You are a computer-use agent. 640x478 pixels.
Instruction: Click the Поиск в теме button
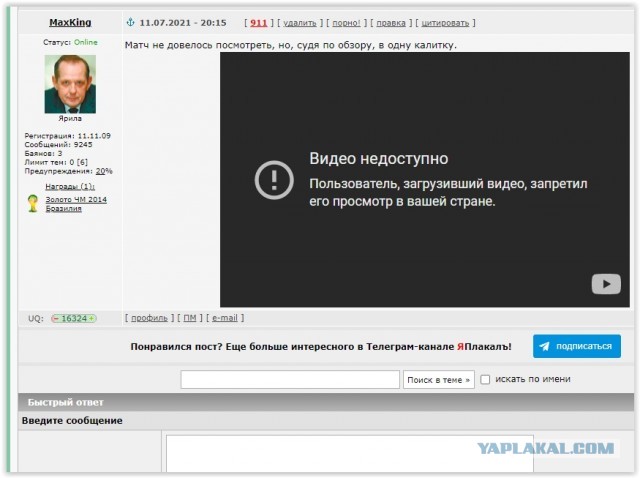coord(439,380)
